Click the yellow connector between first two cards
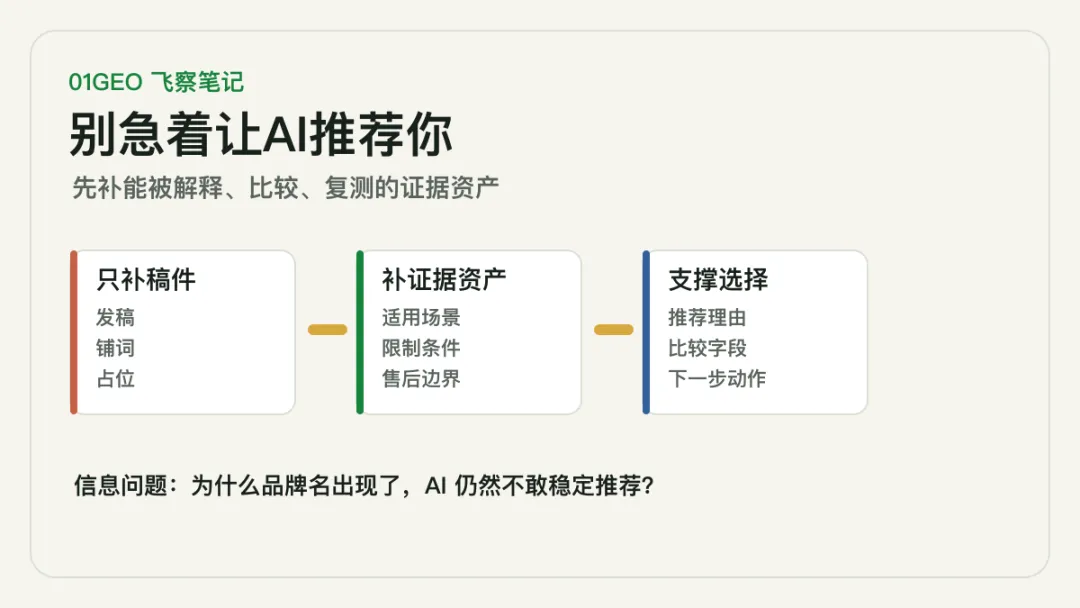Screen dimensions: 1080x608 click(x=327, y=330)
